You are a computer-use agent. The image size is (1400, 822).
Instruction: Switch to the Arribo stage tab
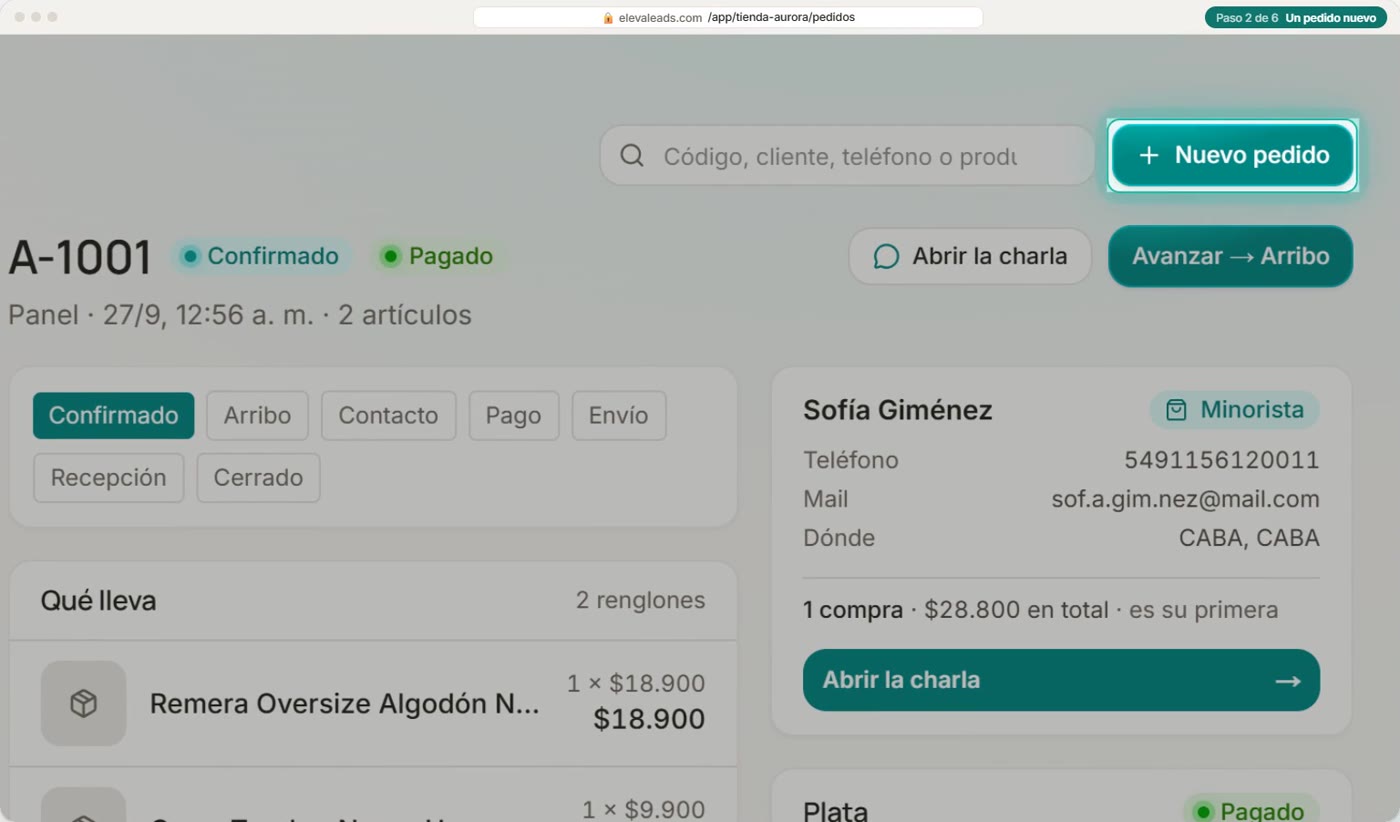[257, 415]
